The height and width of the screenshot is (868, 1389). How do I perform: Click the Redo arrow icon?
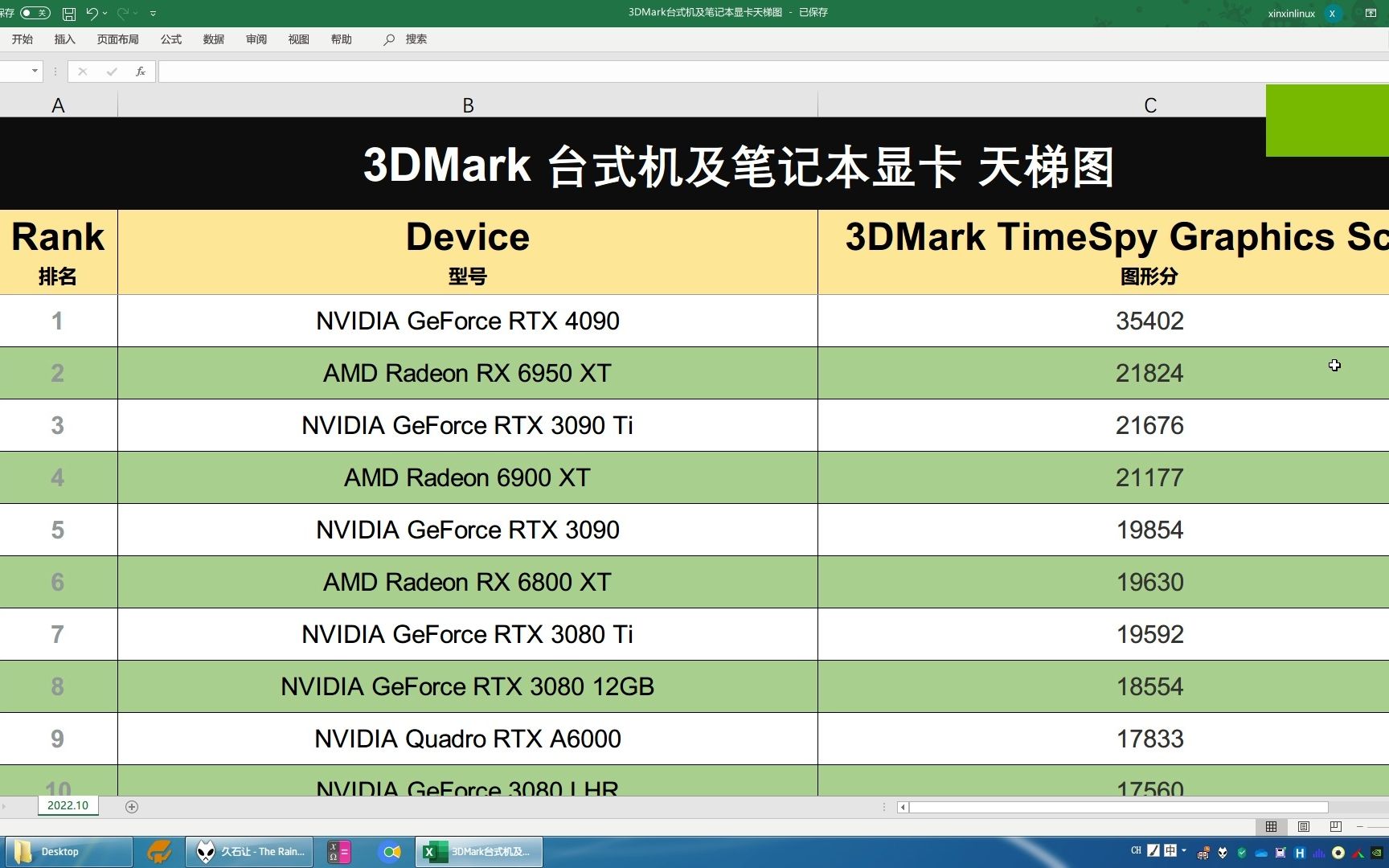(x=123, y=13)
